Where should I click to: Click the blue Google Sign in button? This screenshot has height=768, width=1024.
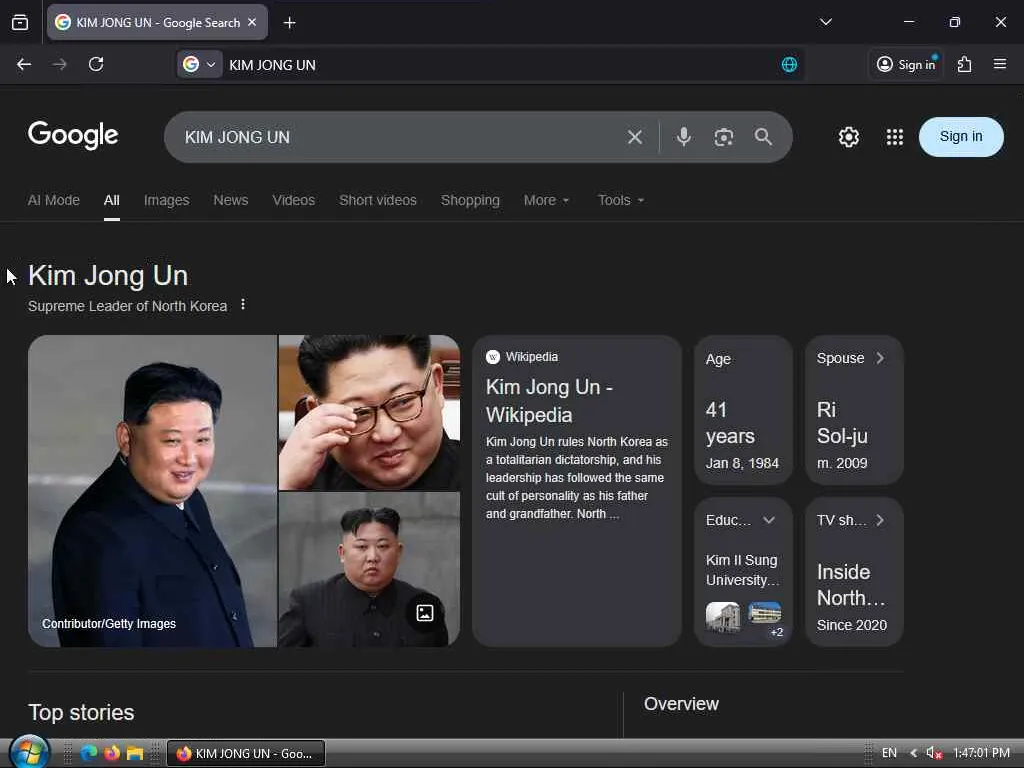tap(961, 136)
